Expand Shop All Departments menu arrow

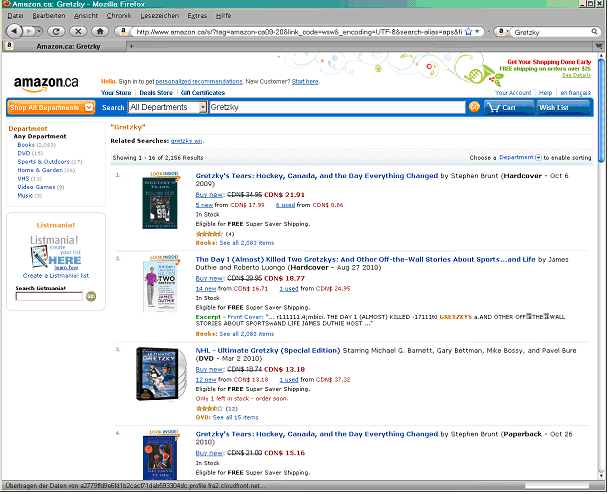click(x=89, y=107)
